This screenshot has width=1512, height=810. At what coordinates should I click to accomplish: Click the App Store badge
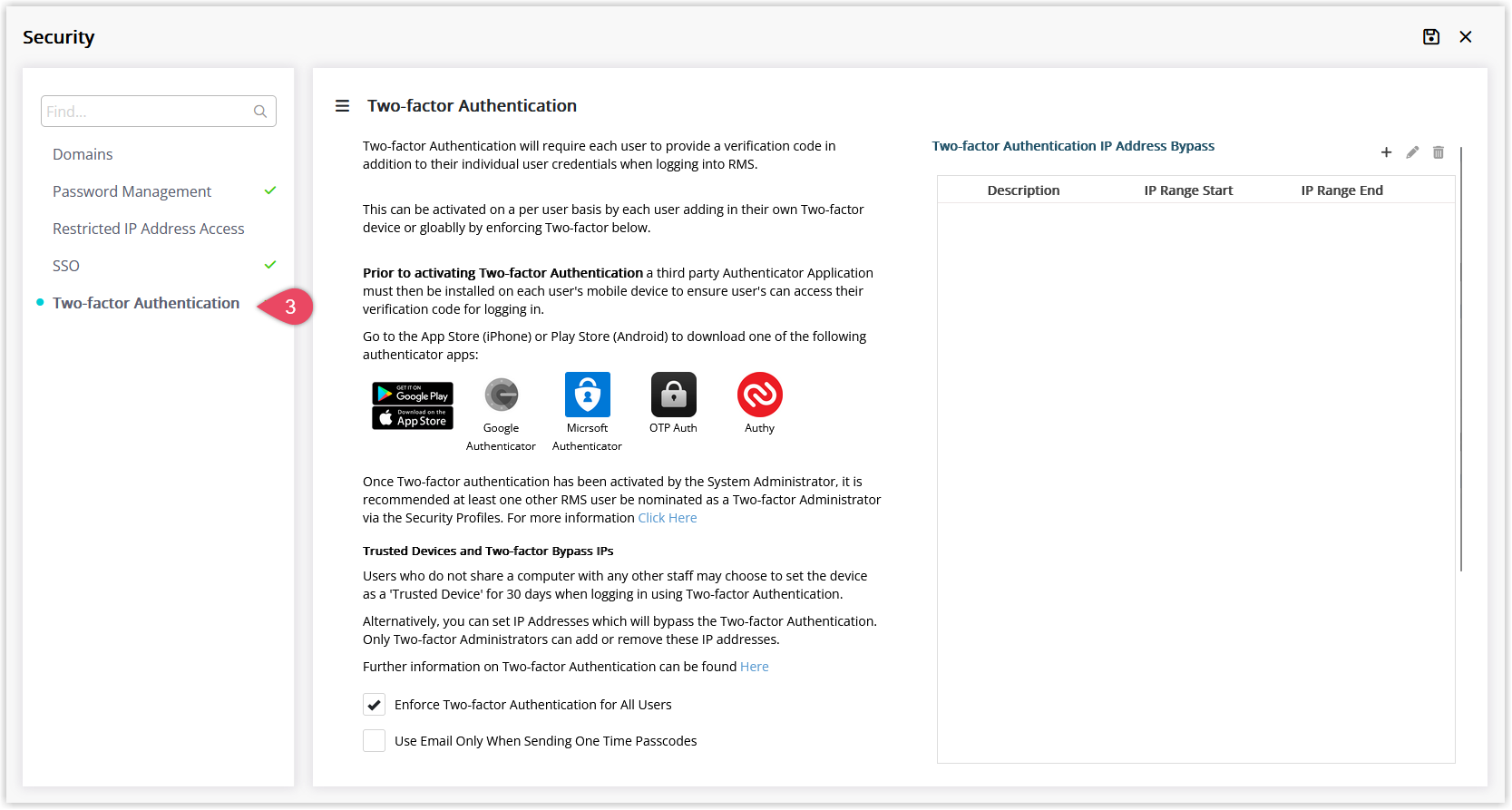(413, 418)
